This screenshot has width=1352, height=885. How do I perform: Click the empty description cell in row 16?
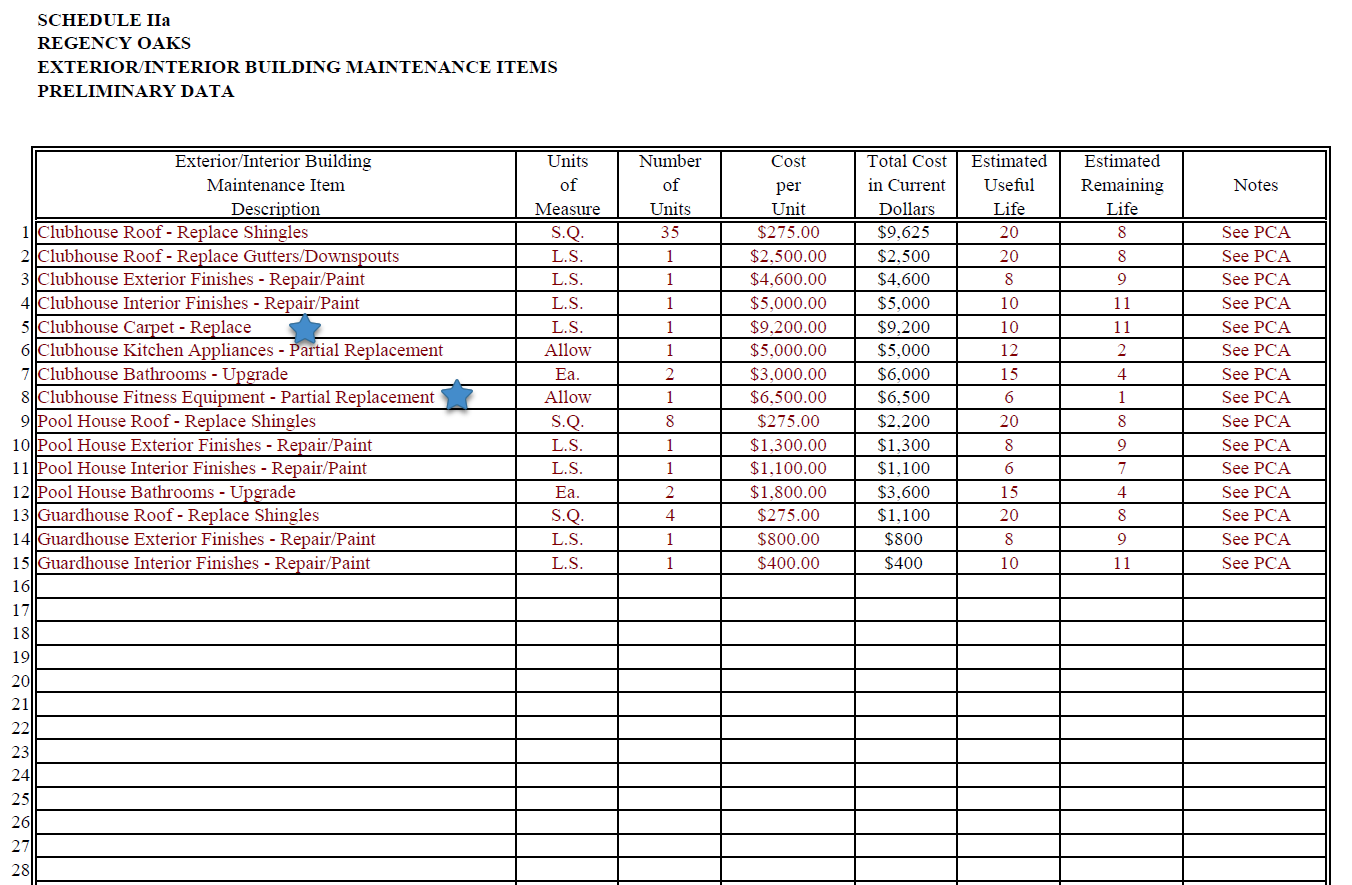pyautogui.click(x=276, y=586)
